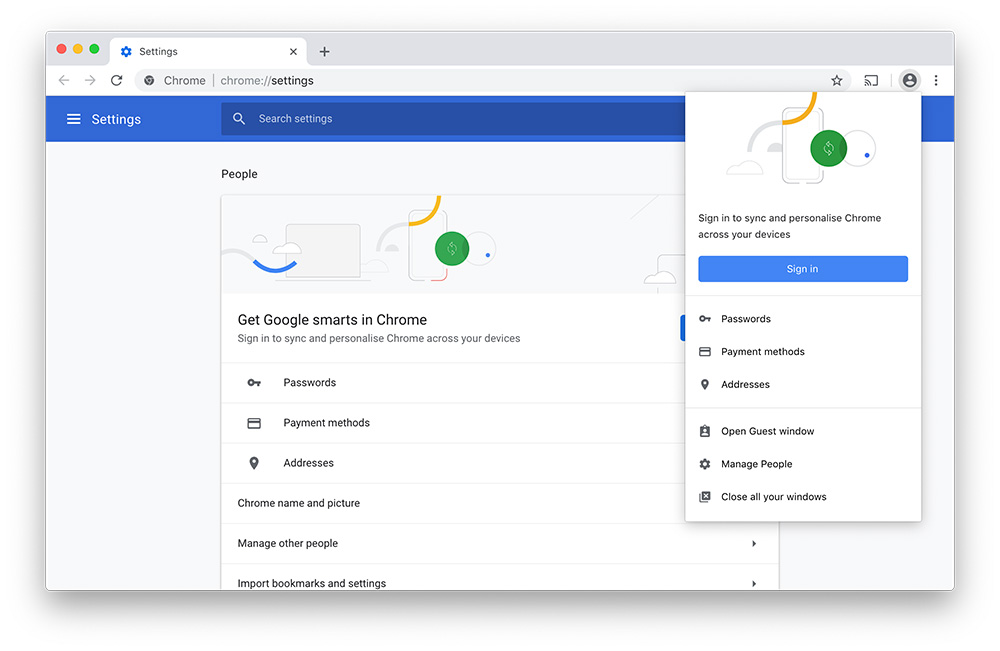Click the Cast icon in the toolbar
The image size is (1000, 651).
point(871,80)
